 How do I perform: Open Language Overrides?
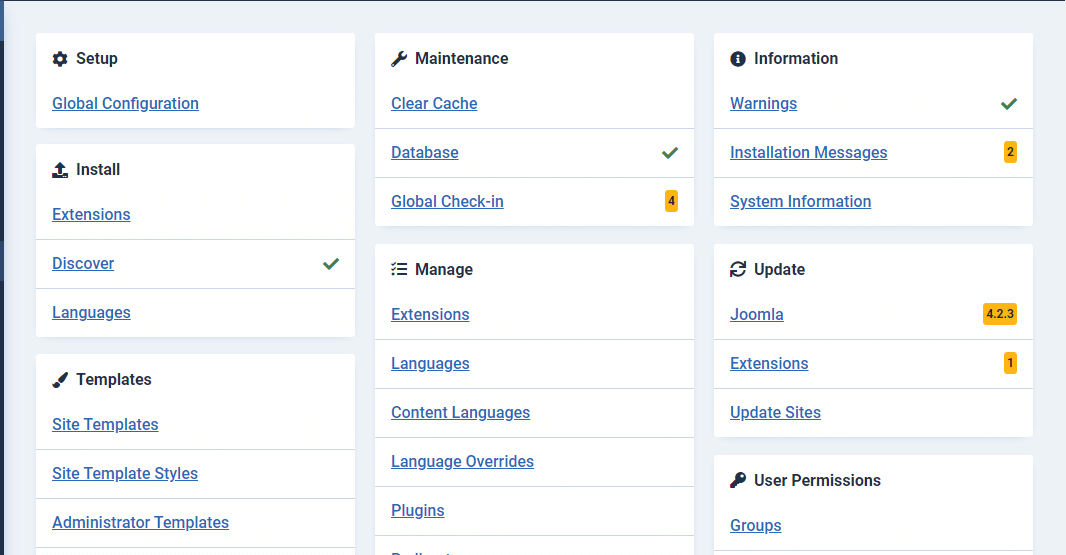[x=462, y=461]
